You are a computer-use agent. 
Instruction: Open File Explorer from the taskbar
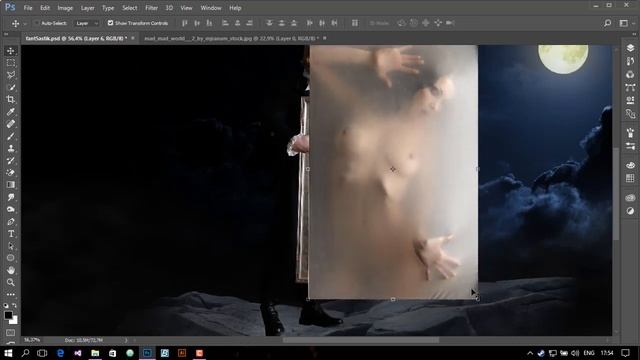pyautogui.click(x=95, y=353)
